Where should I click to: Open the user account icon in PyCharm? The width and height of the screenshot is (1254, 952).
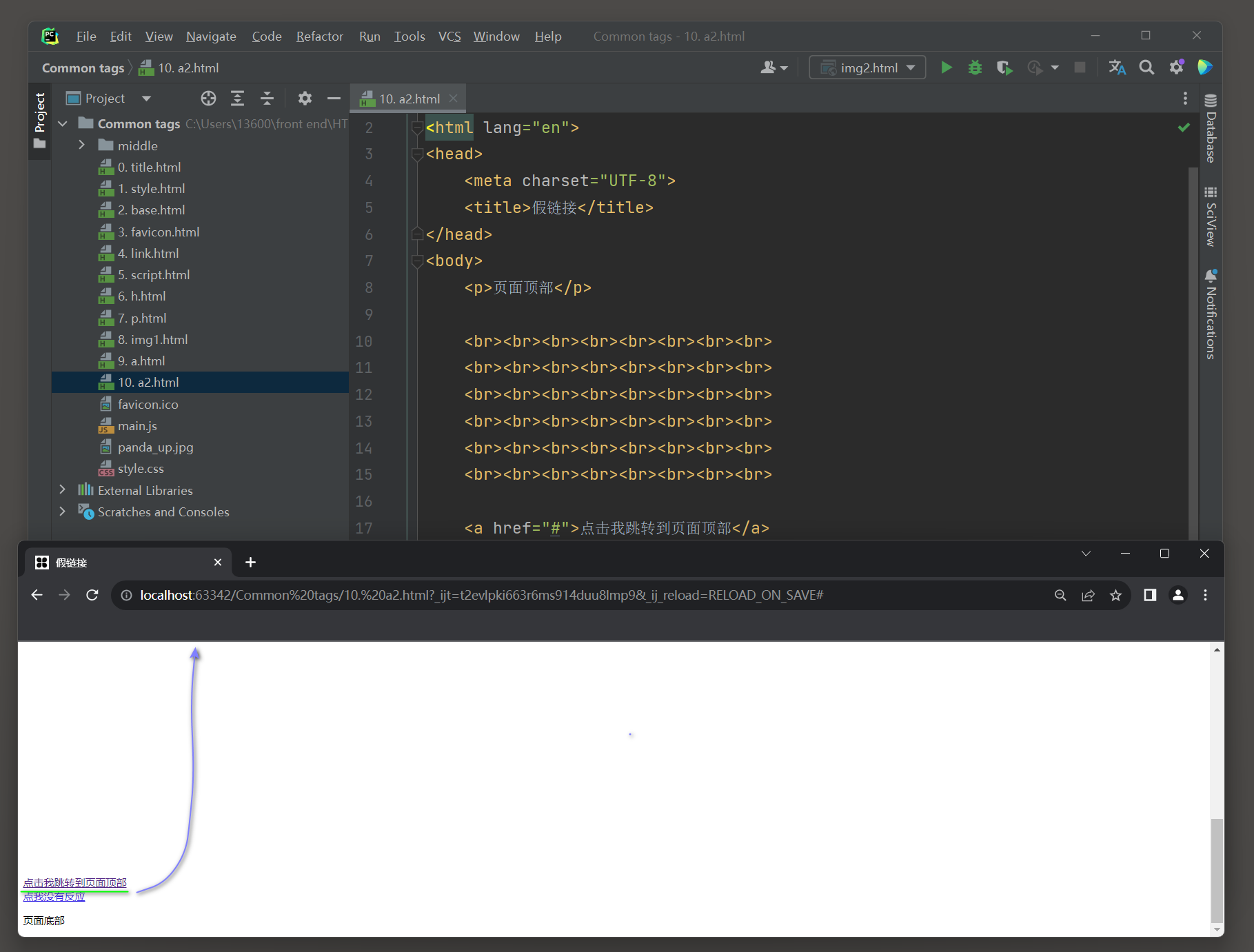(x=767, y=68)
